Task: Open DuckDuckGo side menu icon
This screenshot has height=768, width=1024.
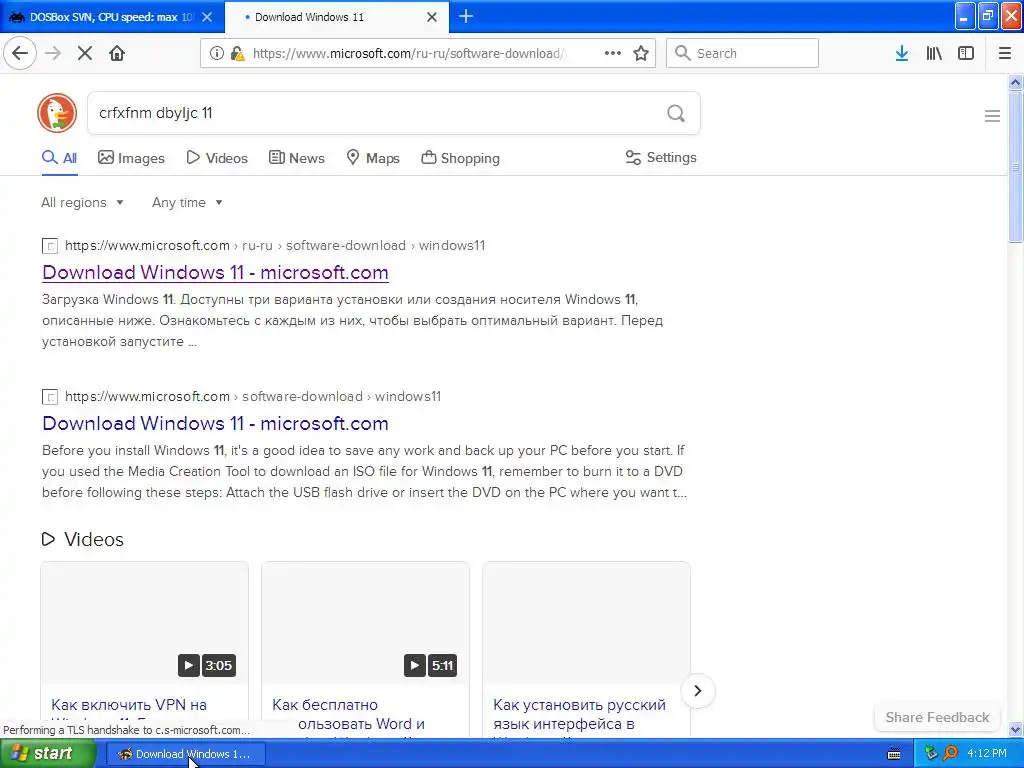Action: (992, 116)
